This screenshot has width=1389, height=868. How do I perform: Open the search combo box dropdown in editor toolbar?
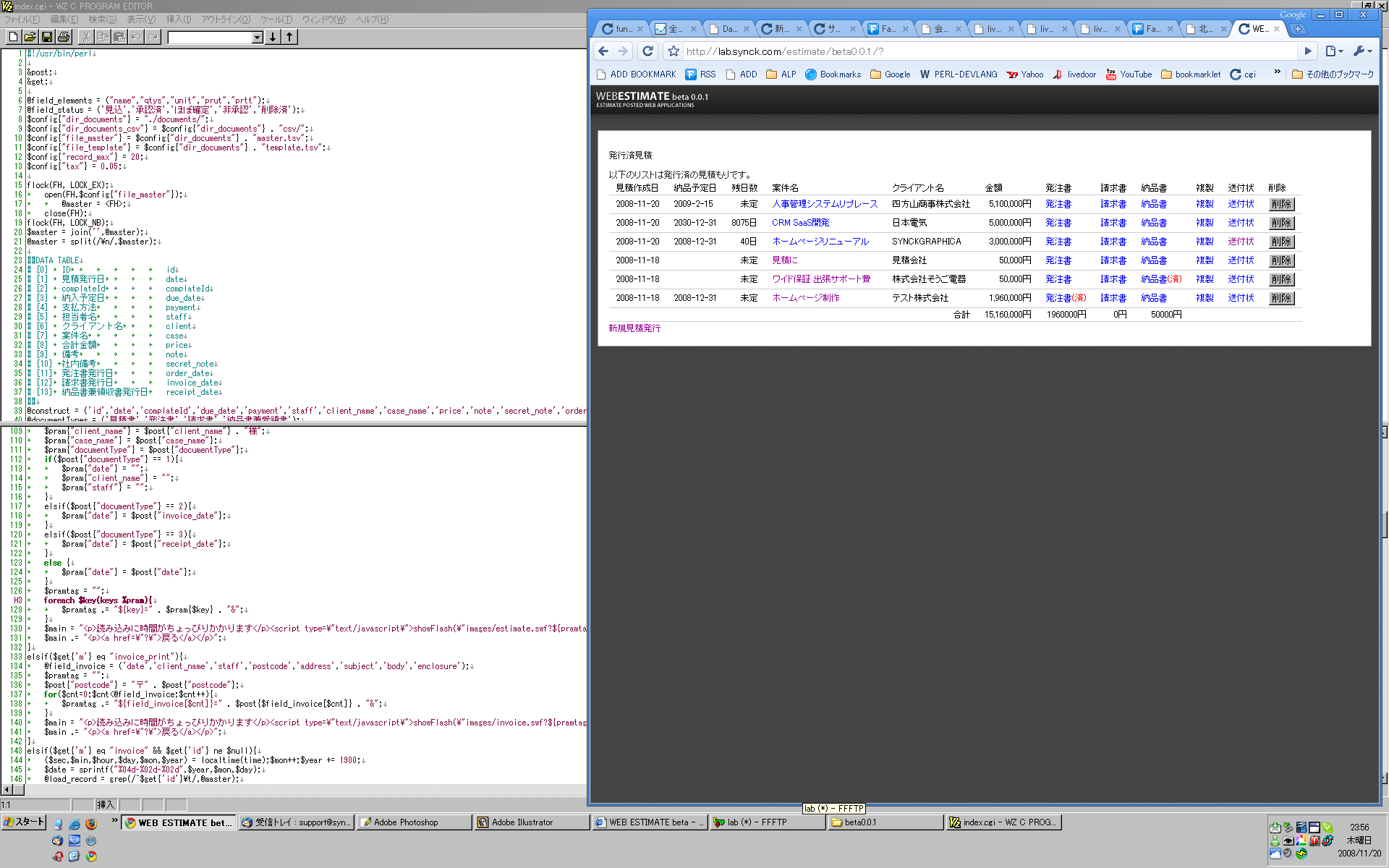click(x=257, y=38)
